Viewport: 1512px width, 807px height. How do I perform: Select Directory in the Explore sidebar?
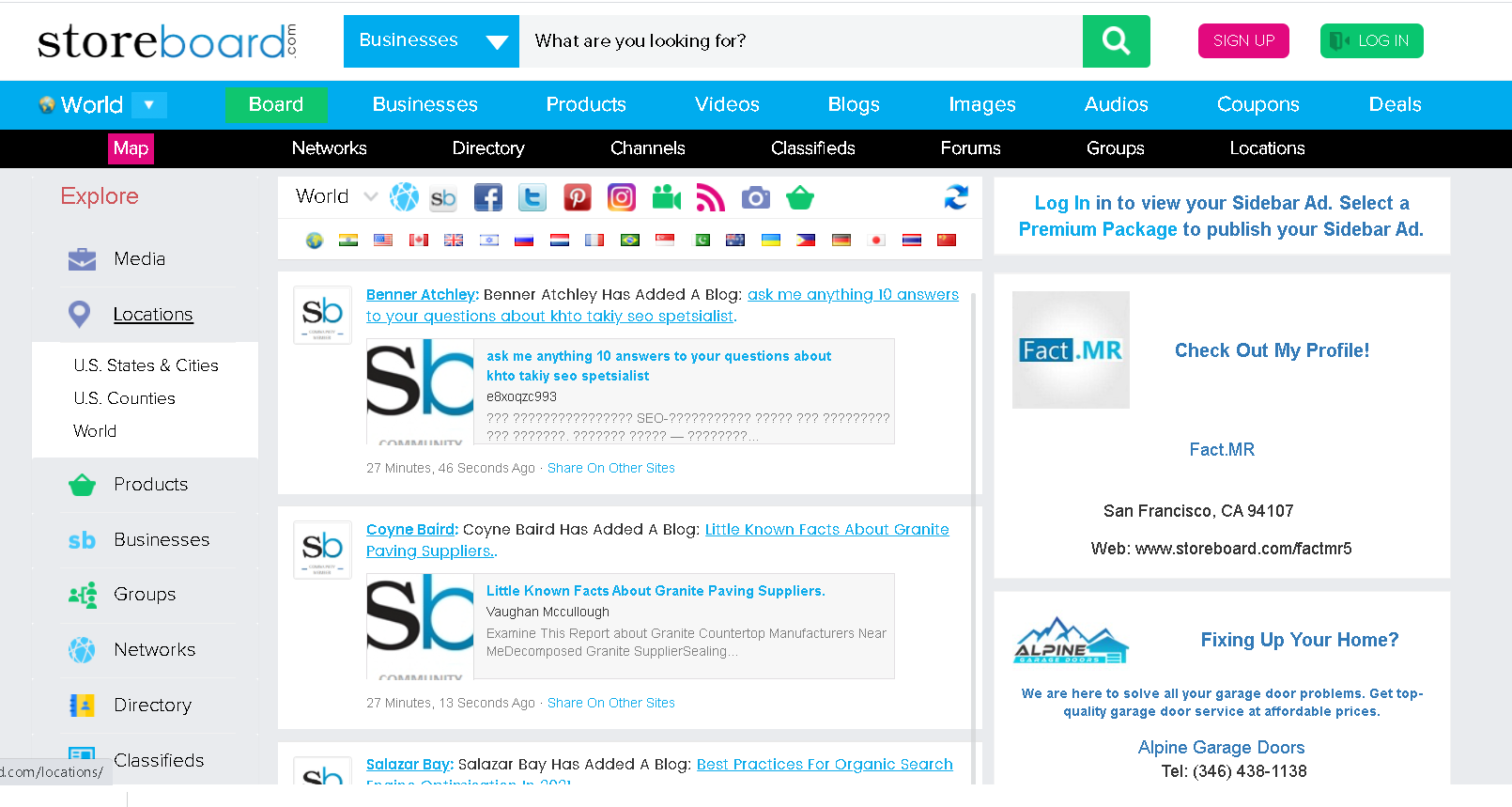click(x=152, y=705)
